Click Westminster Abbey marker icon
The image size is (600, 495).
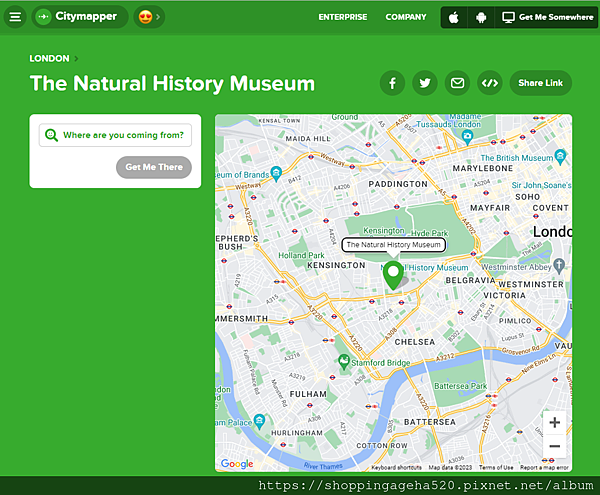coord(559,265)
